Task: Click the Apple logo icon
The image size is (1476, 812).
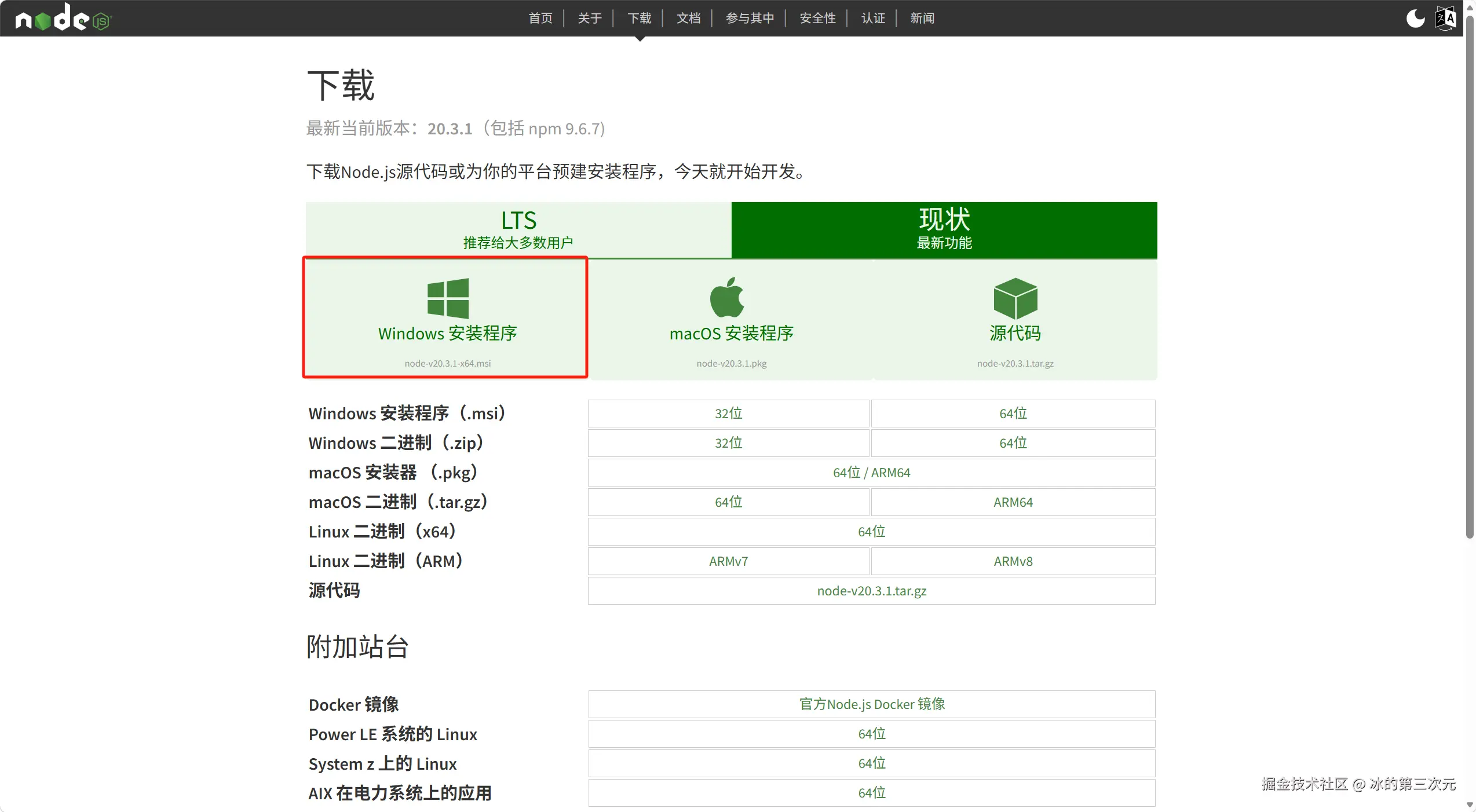Action: 727,298
